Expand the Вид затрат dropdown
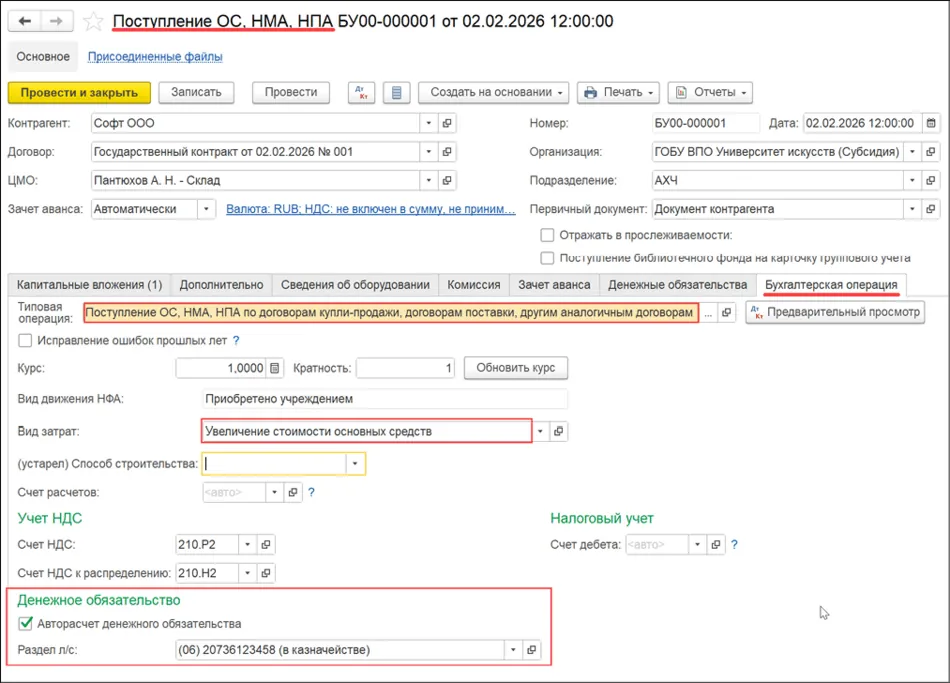Image resolution: width=950 pixels, height=683 pixels. (x=540, y=431)
